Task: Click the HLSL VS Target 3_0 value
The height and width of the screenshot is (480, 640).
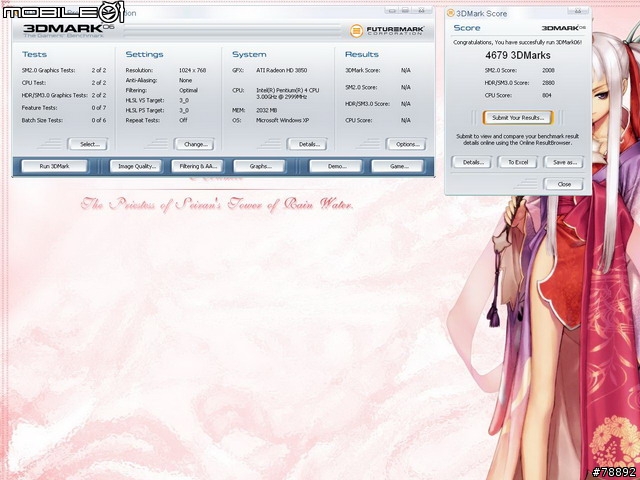Action: pyautogui.click(x=184, y=100)
